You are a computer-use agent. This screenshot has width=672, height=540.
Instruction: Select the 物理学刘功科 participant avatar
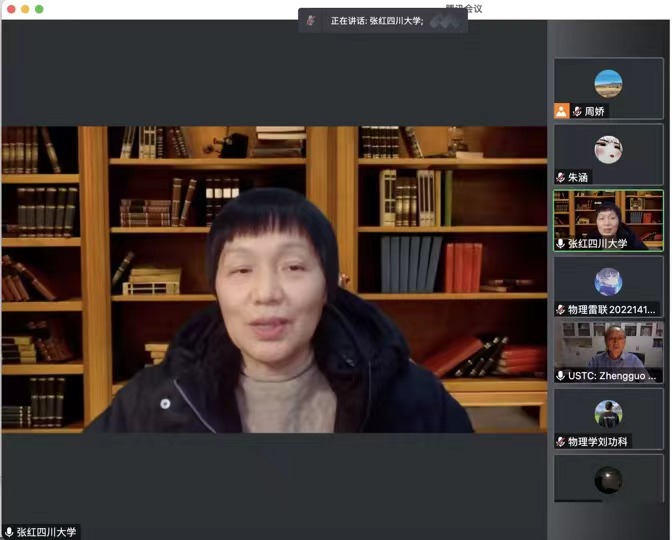coord(608,413)
